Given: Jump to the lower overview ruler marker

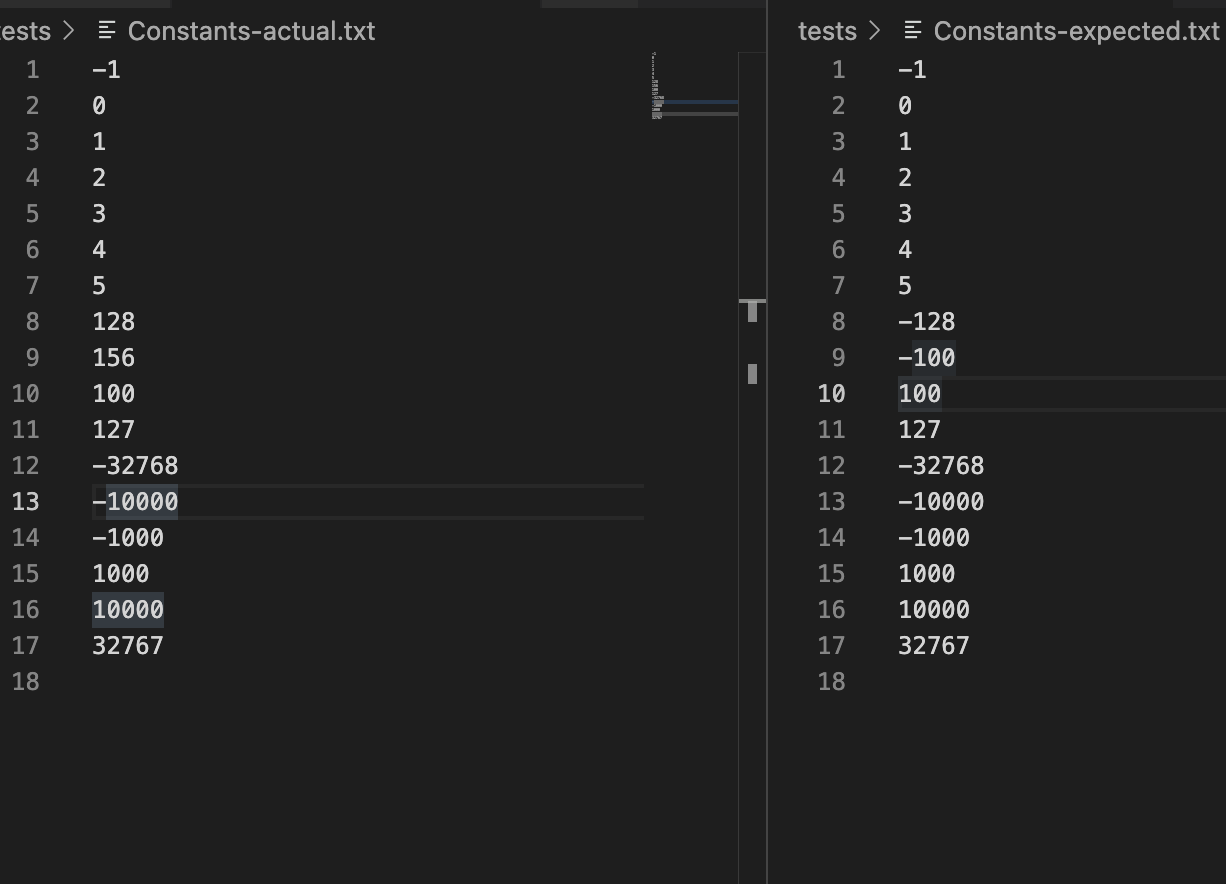Looking at the screenshot, I should coord(752,374).
